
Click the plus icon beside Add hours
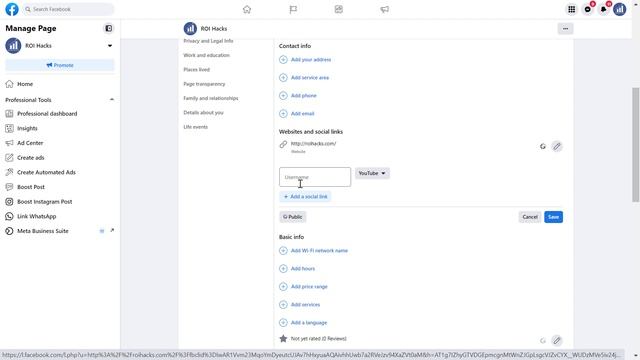pyautogui.click(x=283, y=269)
